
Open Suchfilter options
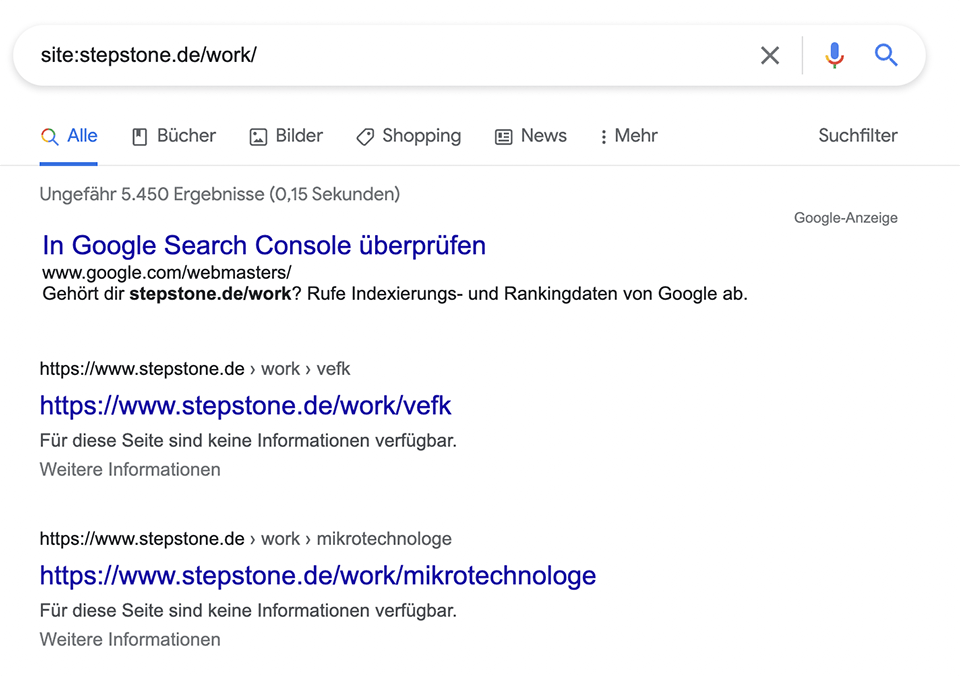tap(858, 135)
